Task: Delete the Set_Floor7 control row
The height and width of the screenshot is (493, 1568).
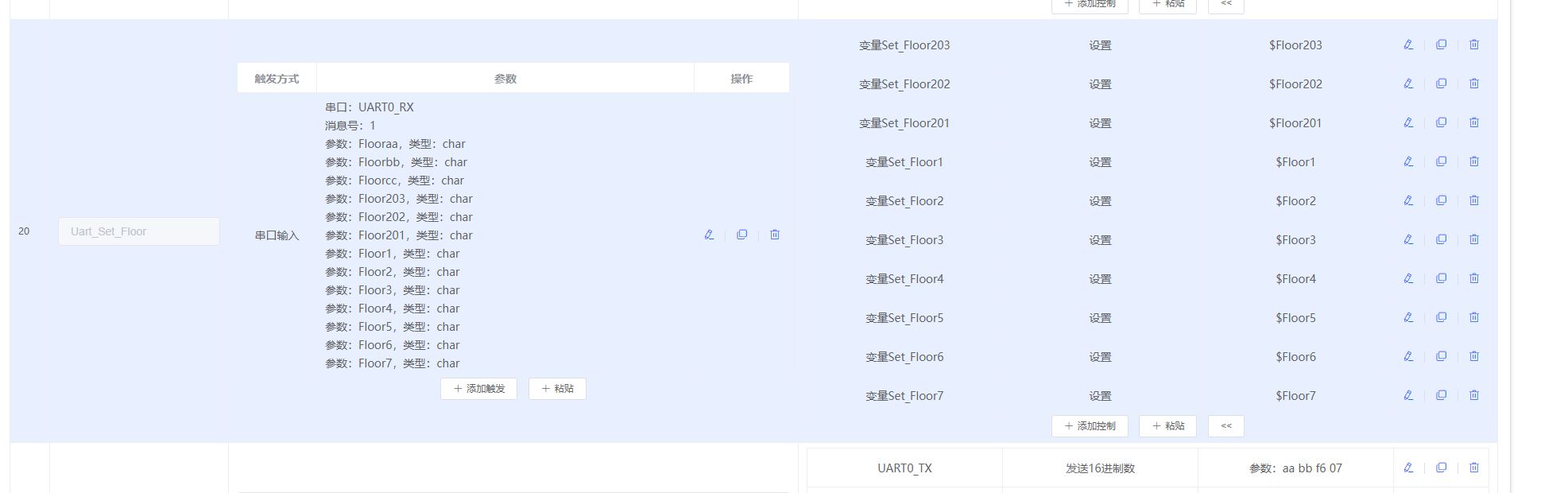Action: click(x=1474, y=395)
